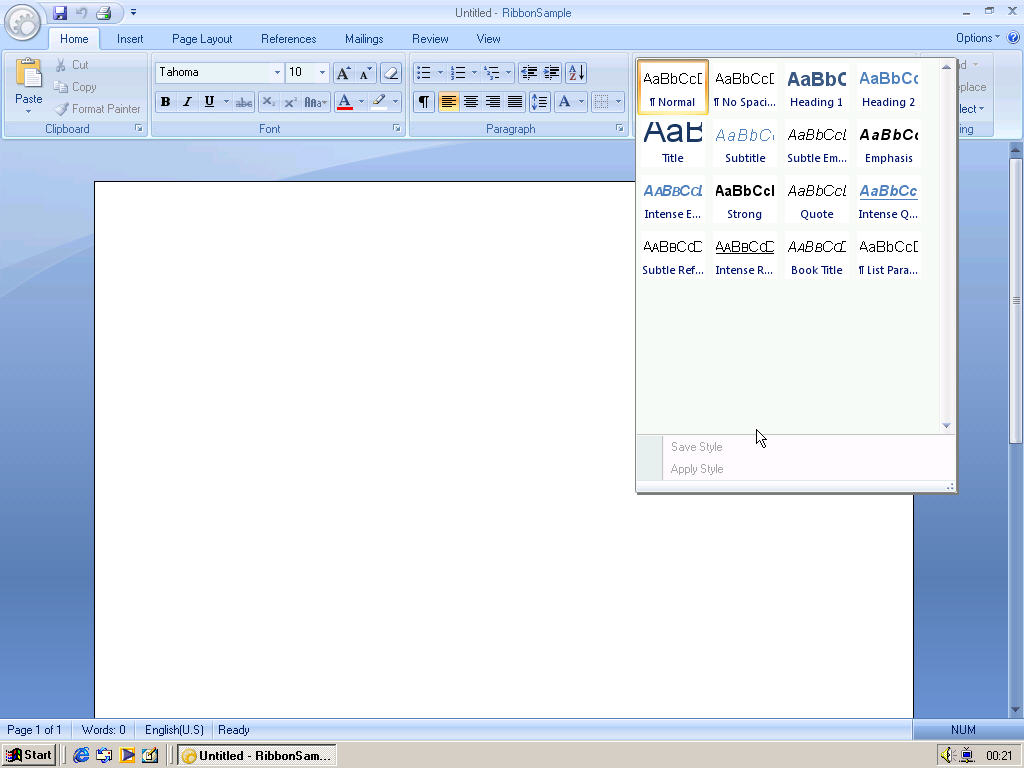Click the font color red A swatch
The image size is (1024, 768).
[x=344, y=102]
